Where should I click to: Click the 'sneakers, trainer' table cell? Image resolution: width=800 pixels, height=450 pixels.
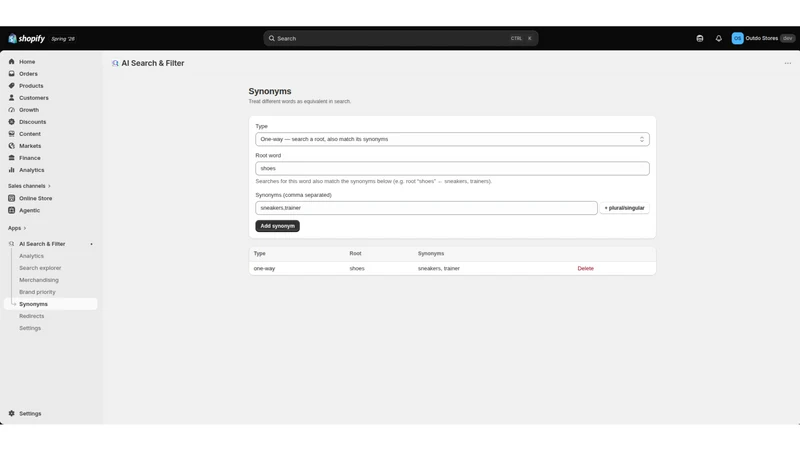point(439,268)
